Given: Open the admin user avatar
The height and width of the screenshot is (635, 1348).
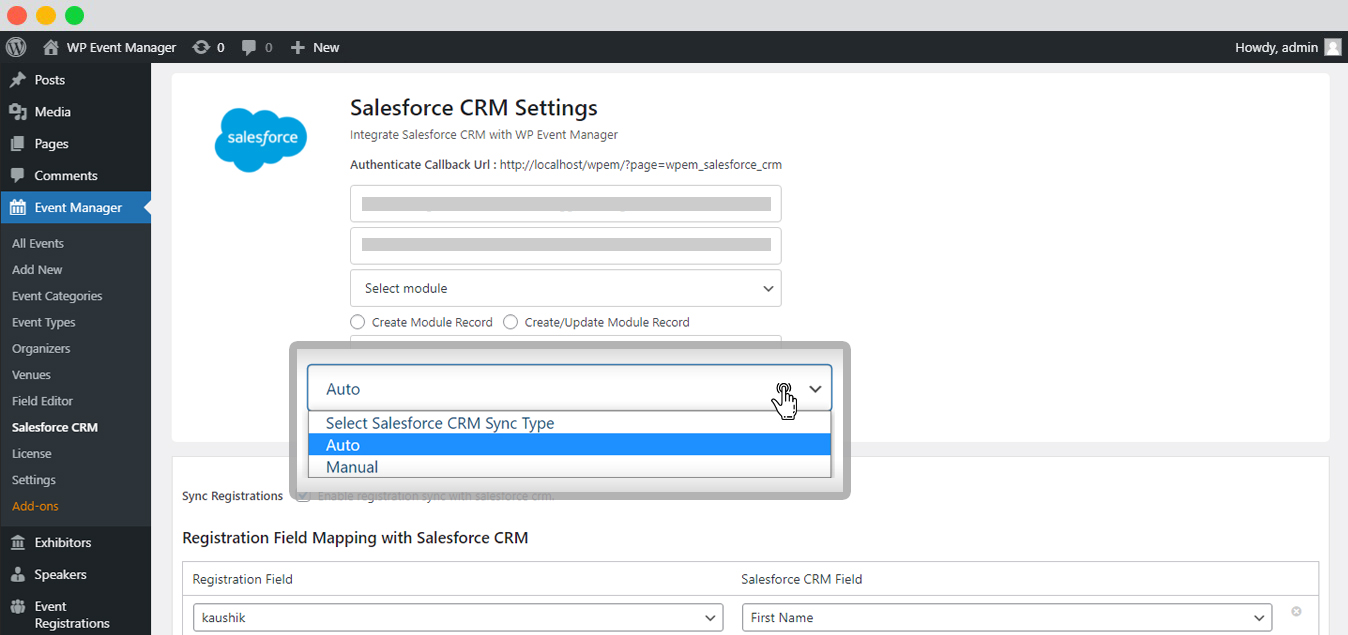Looking at the screenshot, I should [1333, 47].
